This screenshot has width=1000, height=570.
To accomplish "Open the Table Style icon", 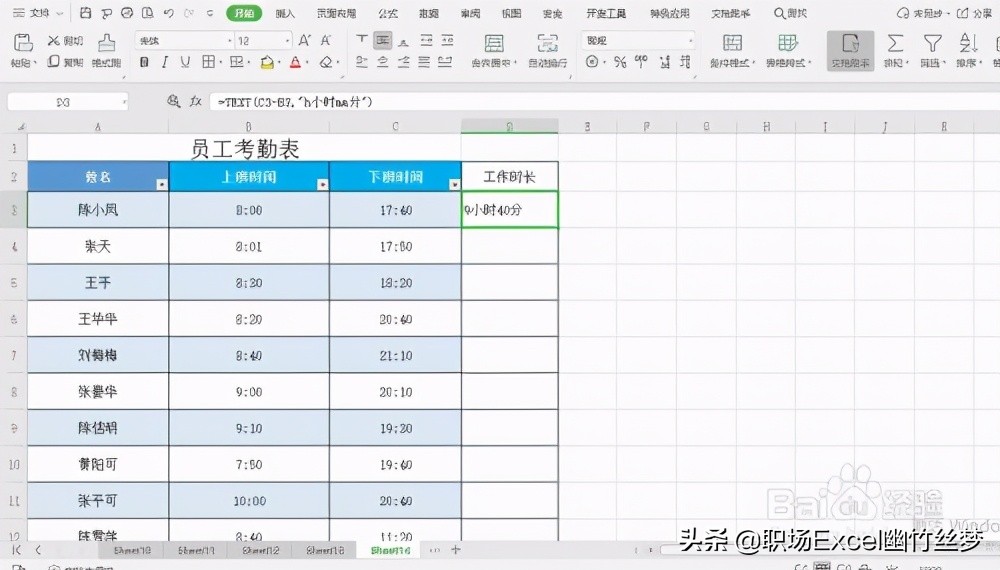I will (x=788, y=43).
